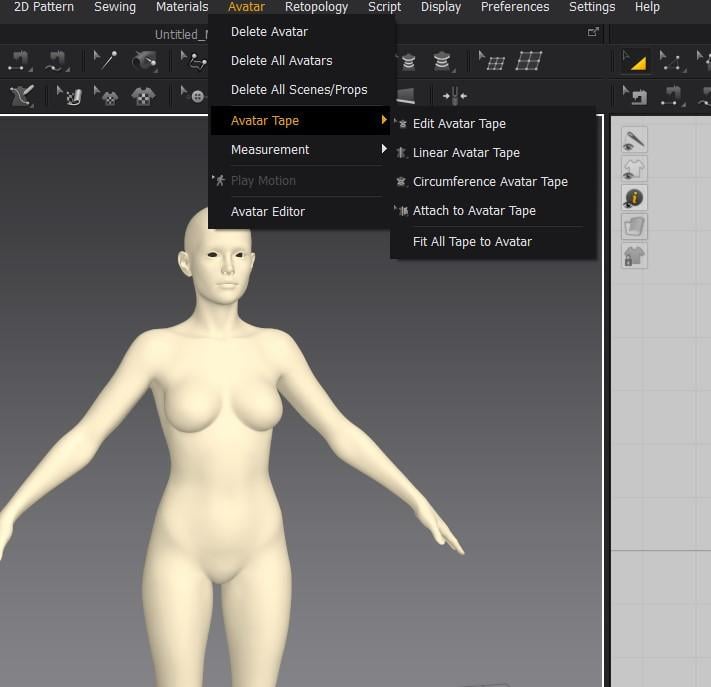Select the Edit Sewing tool in 2D toolbar
711x687 pixels.
[635, 96]
